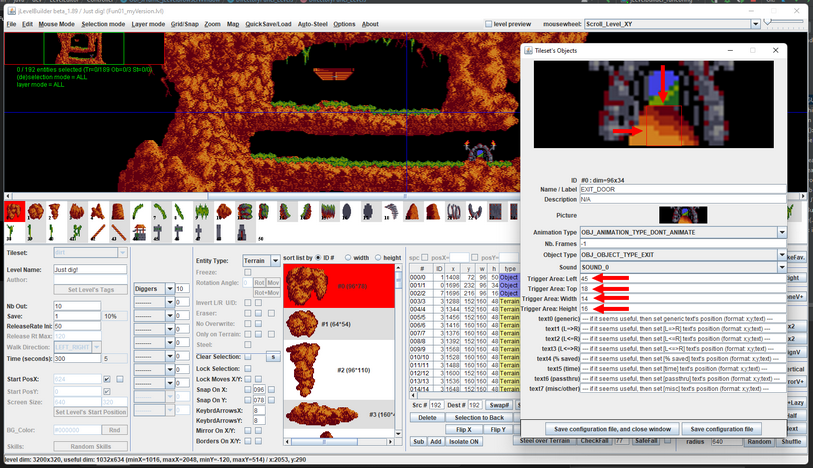813x468 pixels.
Task: Pick the diagonal wooden beam tile numbered 43
Action: 119,232
